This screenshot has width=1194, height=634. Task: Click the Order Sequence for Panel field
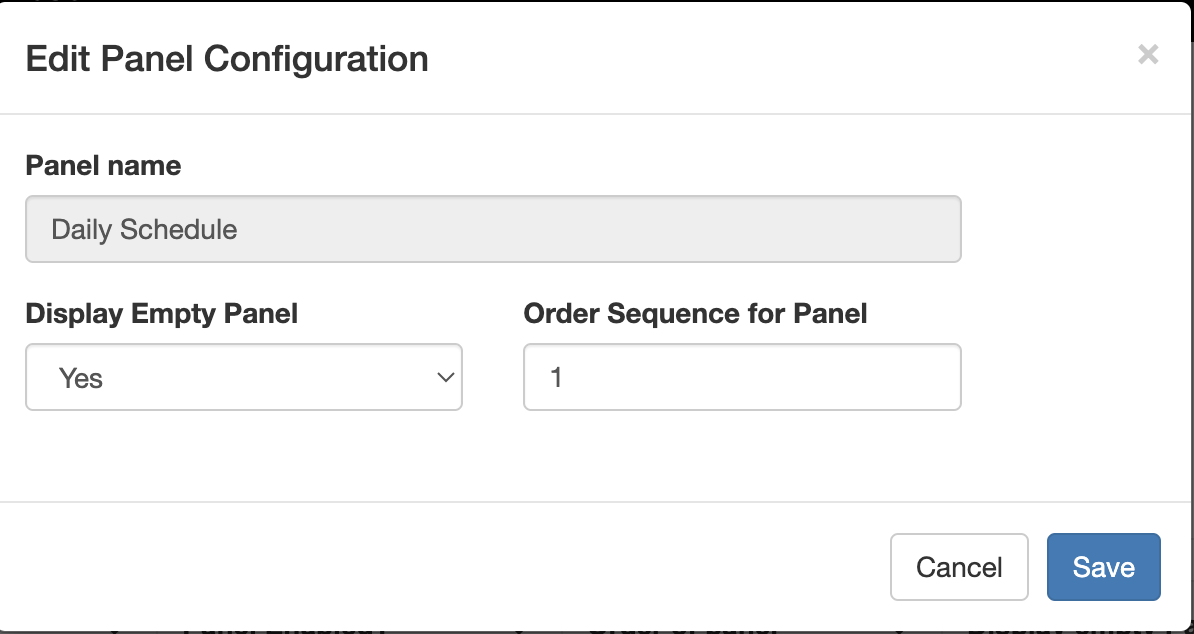pos(741,377)
